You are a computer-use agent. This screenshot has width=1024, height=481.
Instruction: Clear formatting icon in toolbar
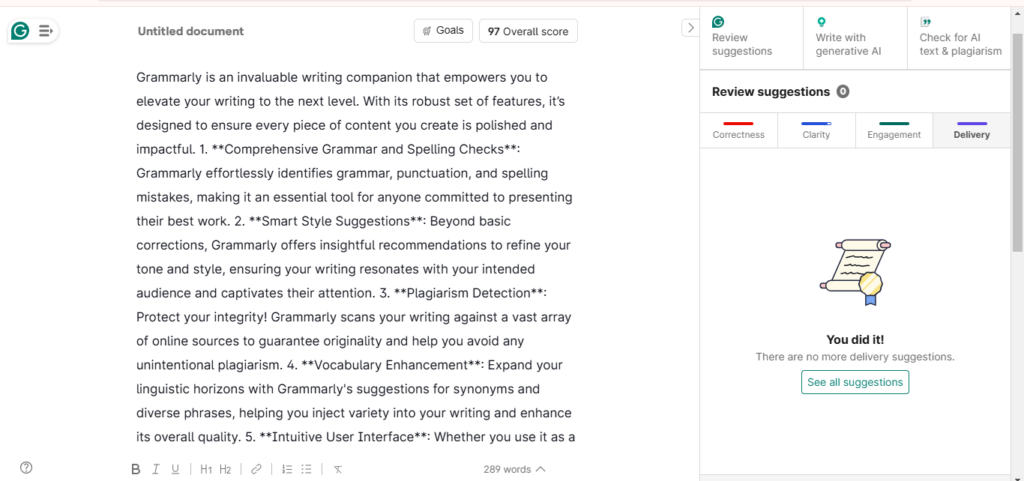[338, 469]
